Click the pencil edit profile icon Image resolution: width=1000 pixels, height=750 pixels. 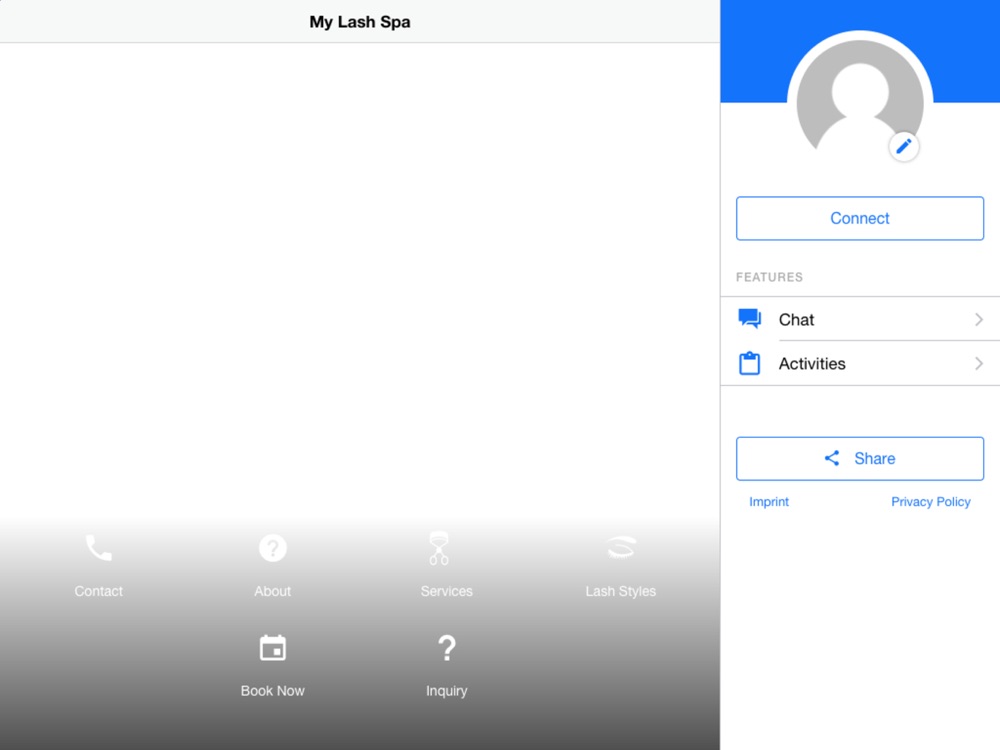point(904,147)
